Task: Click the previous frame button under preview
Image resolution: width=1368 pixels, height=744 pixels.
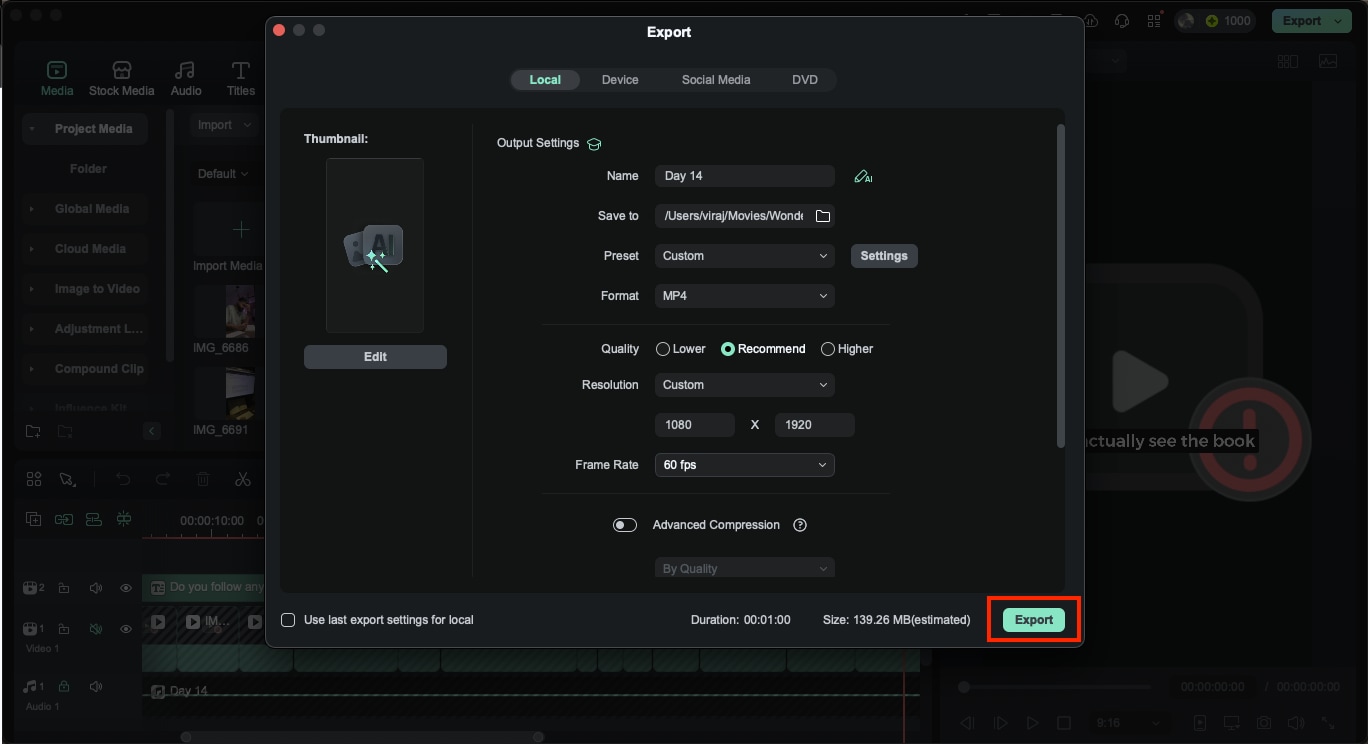Action: (968, 723)
